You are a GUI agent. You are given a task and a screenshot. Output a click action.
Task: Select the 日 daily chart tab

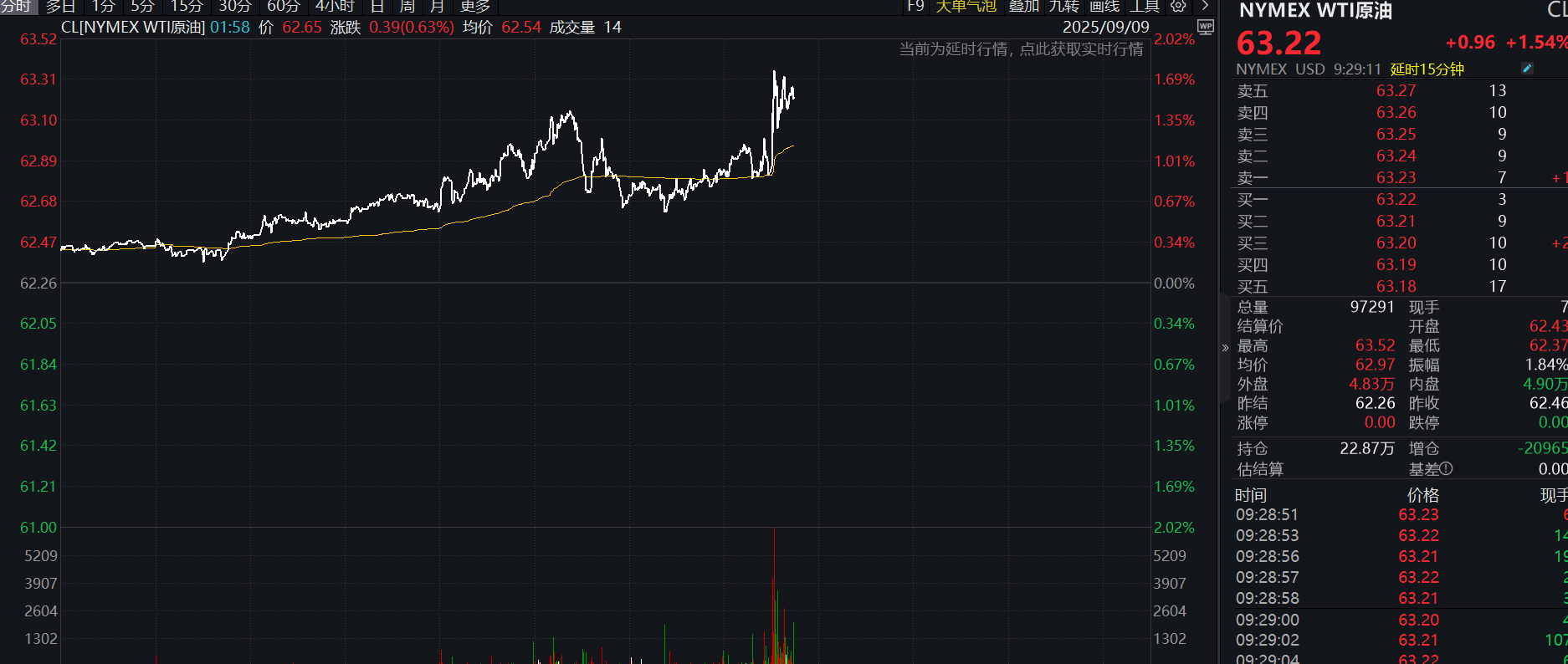coord(377,6)
